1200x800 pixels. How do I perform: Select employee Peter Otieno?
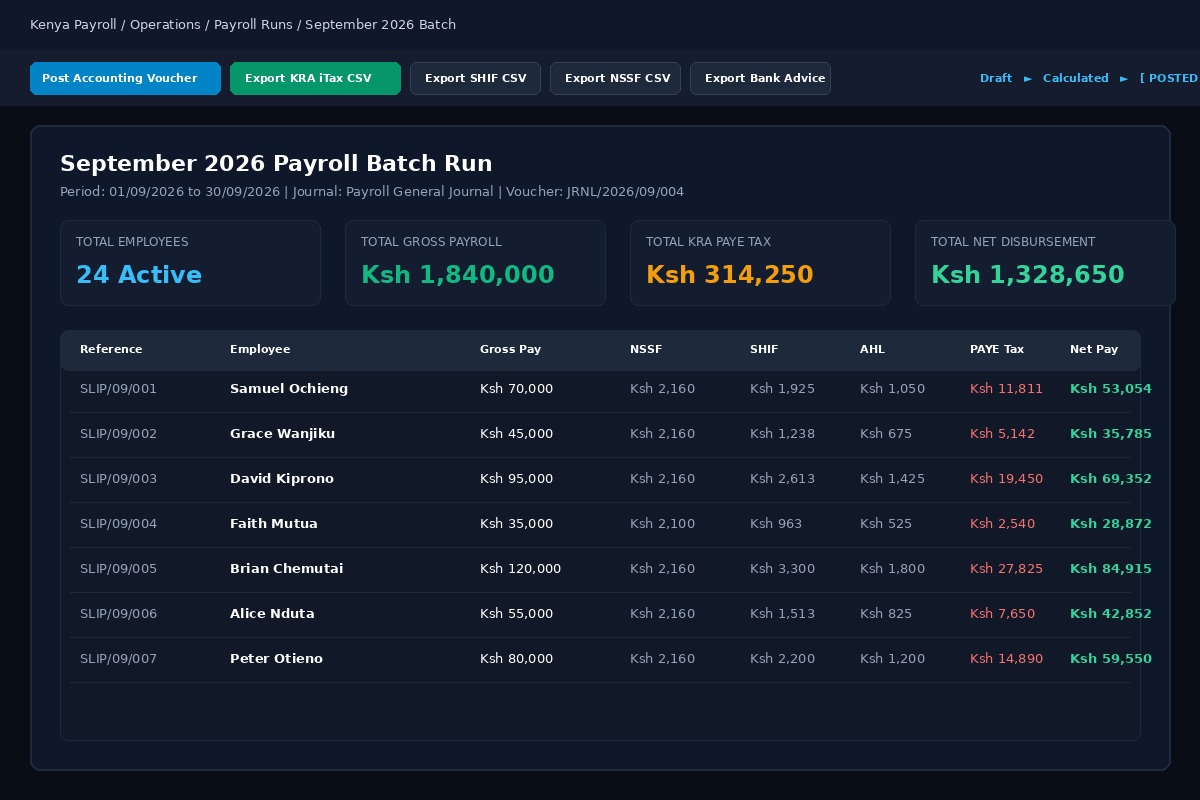coord(276,659)
